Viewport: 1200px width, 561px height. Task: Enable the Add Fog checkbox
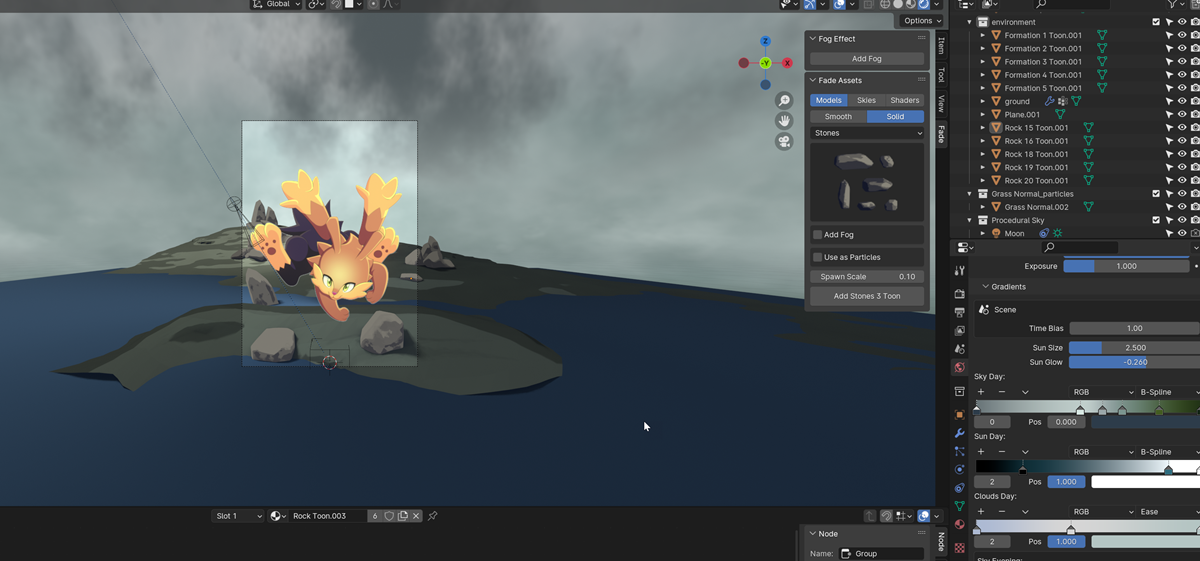(817, 235)
